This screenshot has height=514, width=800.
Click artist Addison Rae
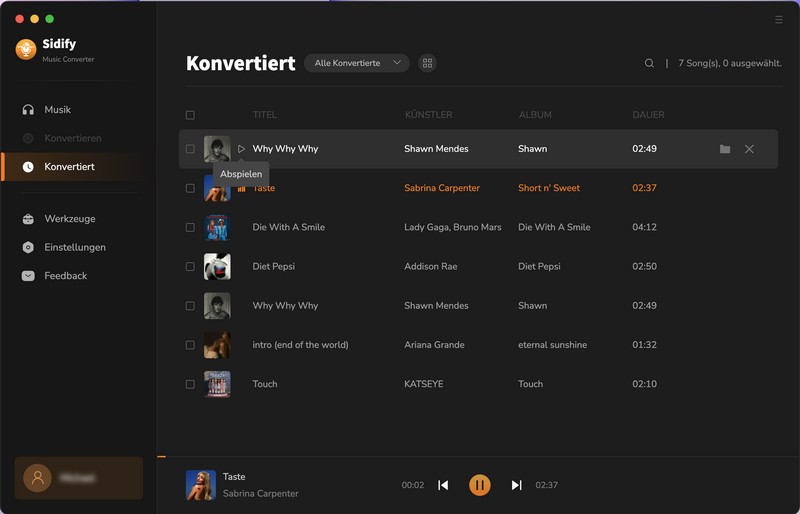point(431,266)
